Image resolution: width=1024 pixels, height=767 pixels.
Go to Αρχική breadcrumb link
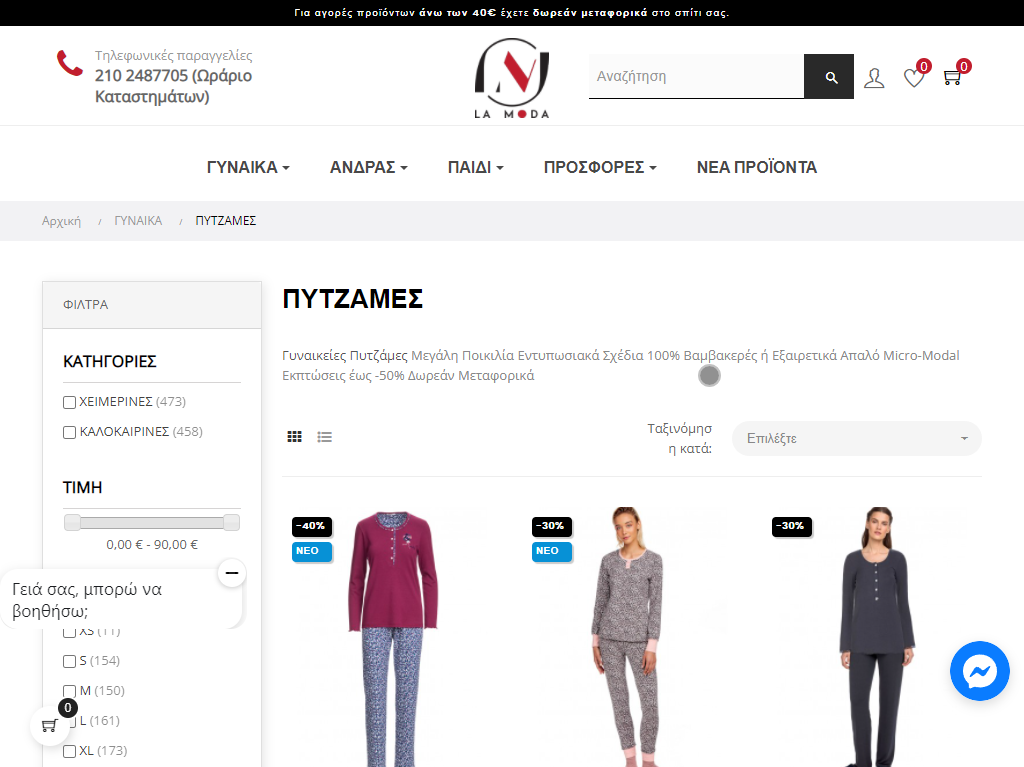pyautogui.click(x=61, y=221)
